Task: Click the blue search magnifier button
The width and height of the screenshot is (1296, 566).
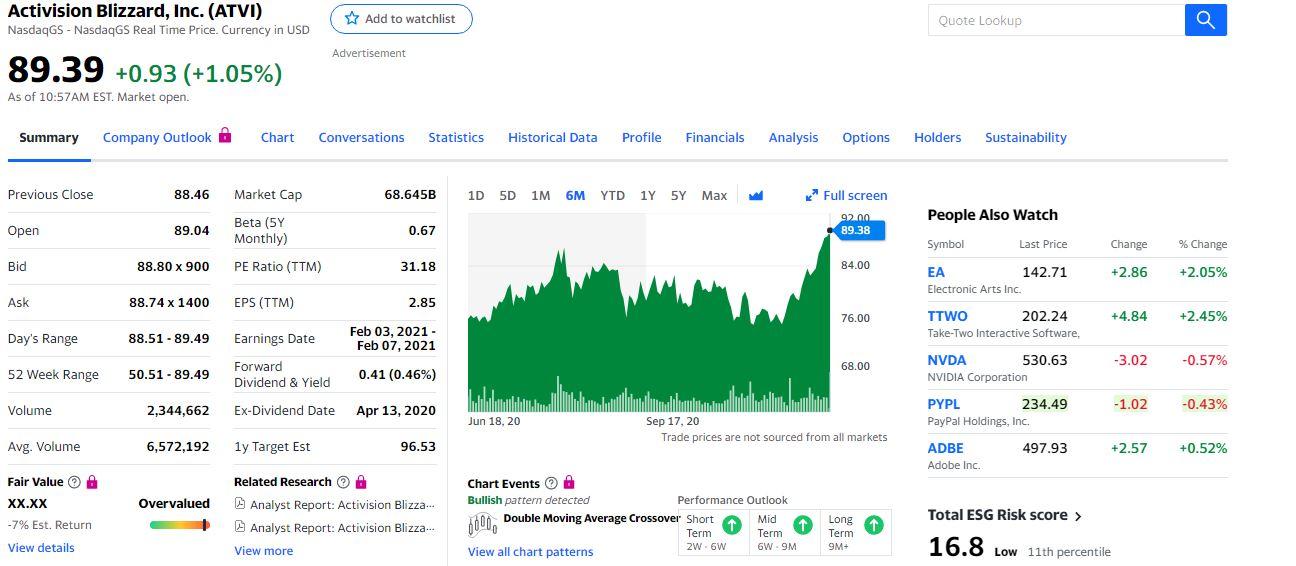Action: (1205, 20)
